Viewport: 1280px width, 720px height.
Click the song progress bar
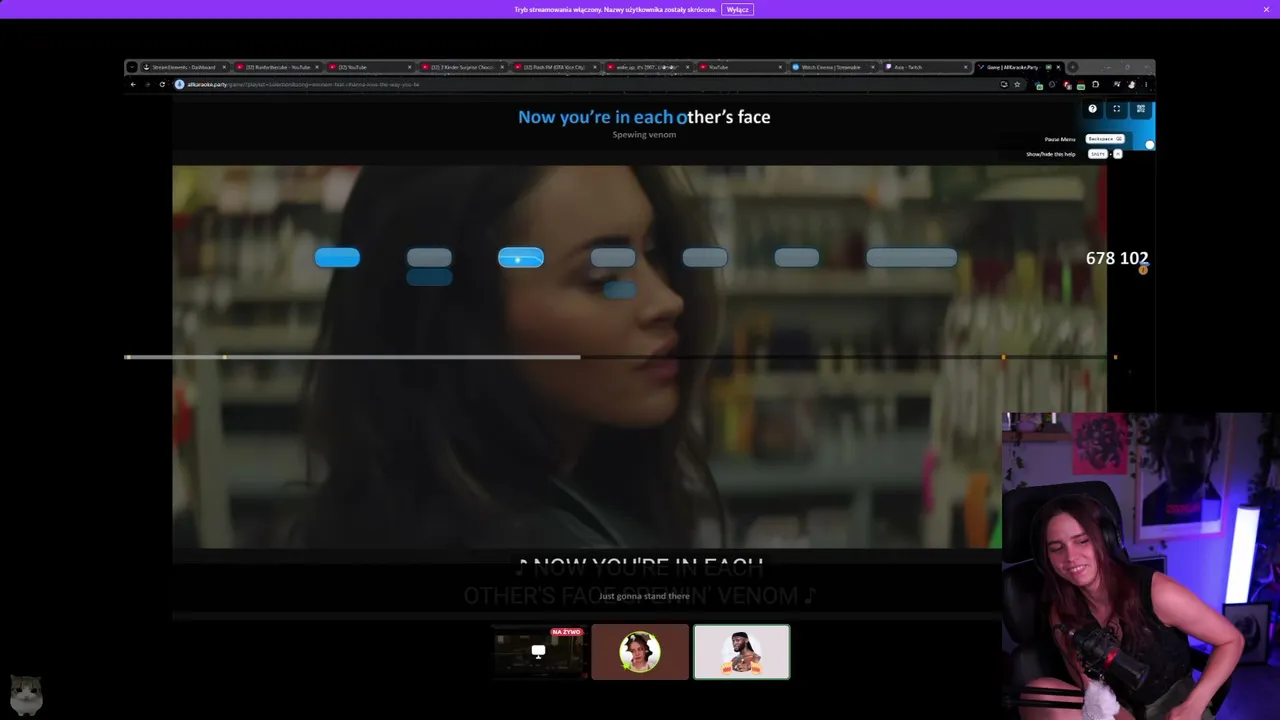pyautogui.click(x=620, y=357)
